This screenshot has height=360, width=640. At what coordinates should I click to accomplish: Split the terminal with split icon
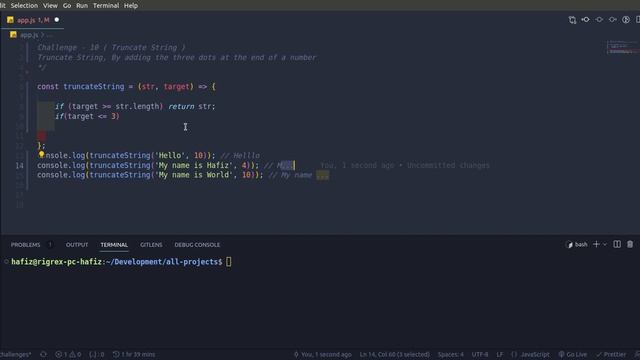(617, 244)
